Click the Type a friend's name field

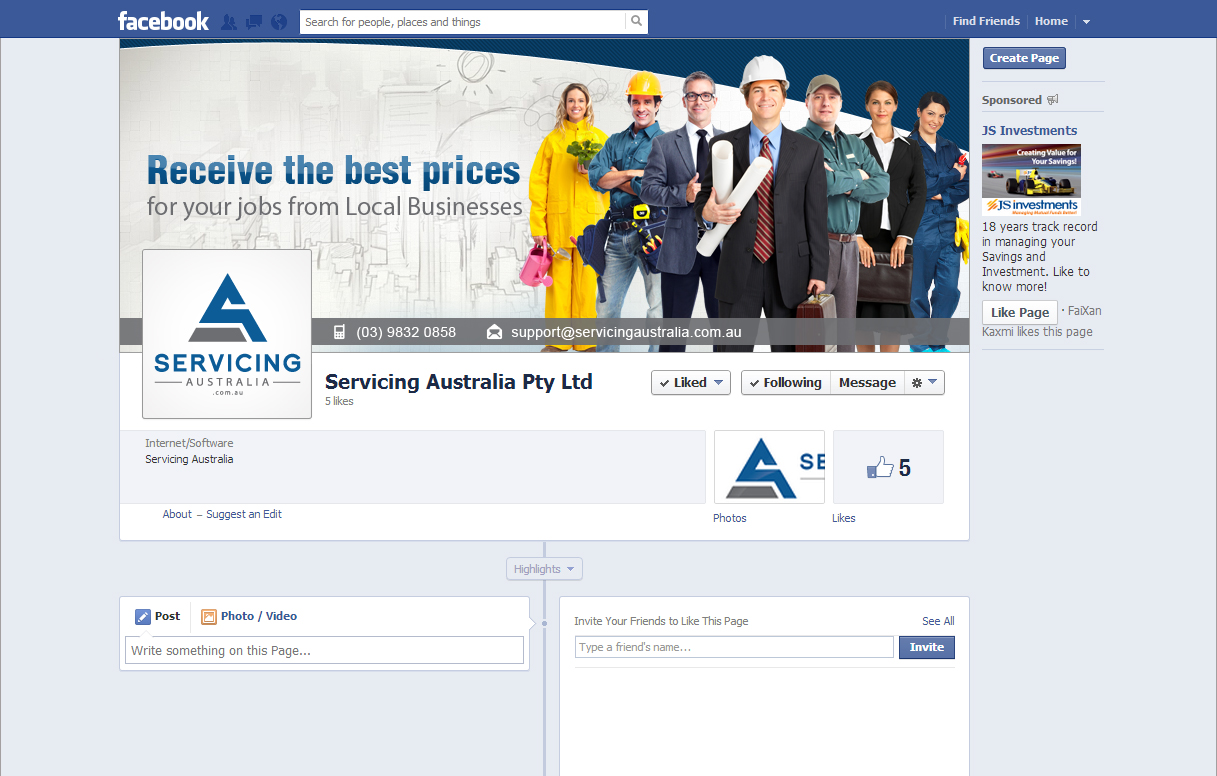pos(734,647)
